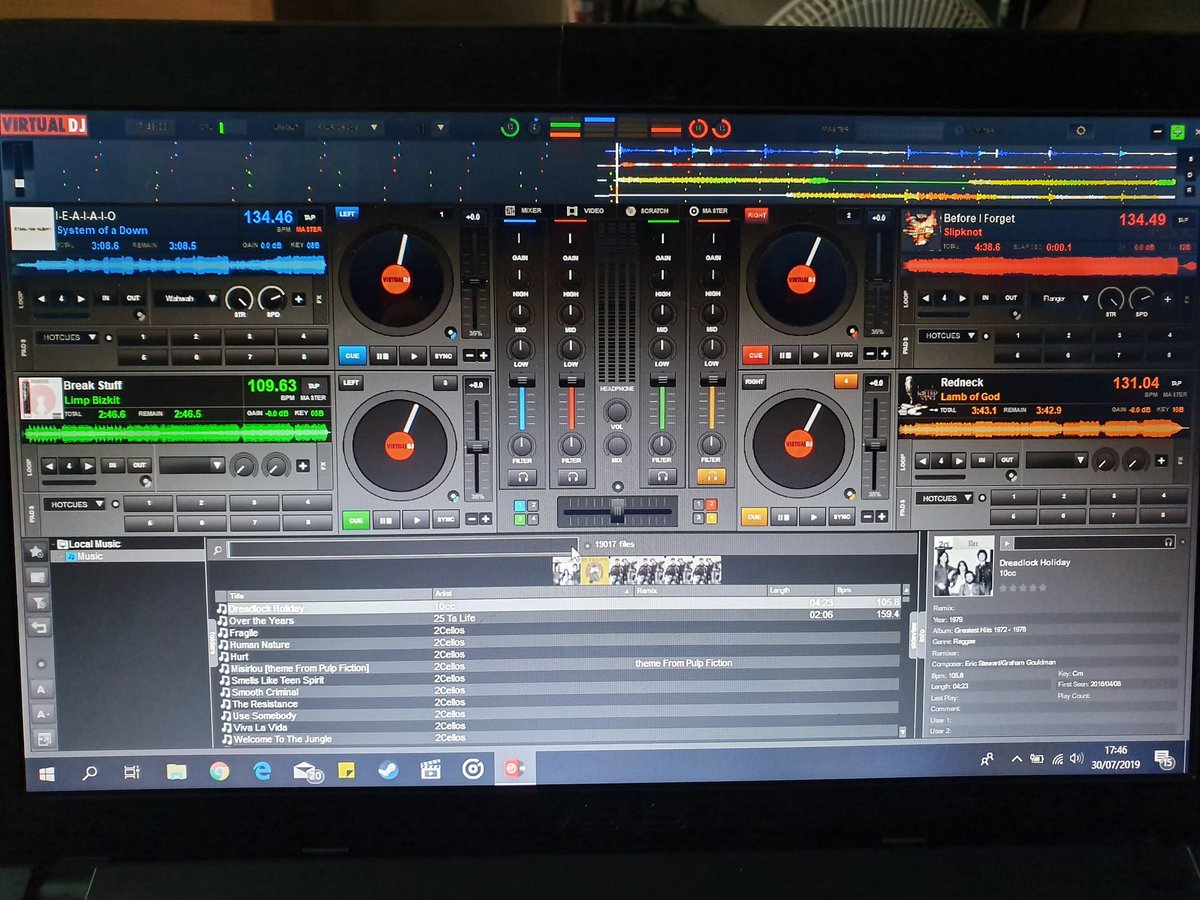Screen dimensions: 1200x900
Task: Toggle headphone cue on green mixer channel
Action: point(661,478)
